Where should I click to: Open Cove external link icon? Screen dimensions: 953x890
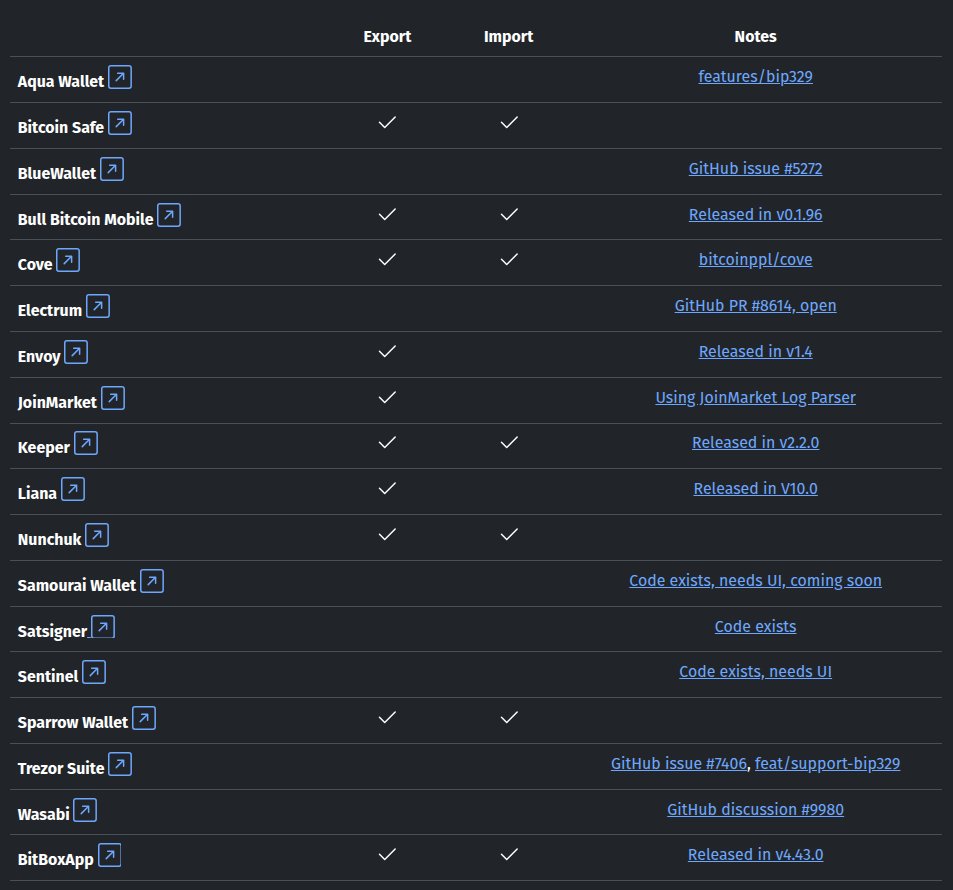[x=68, y=260]
